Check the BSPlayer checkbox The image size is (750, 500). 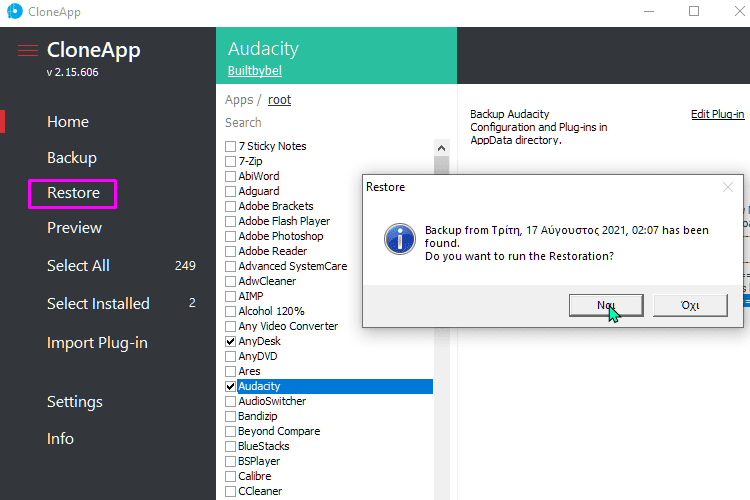coord(231,461)
